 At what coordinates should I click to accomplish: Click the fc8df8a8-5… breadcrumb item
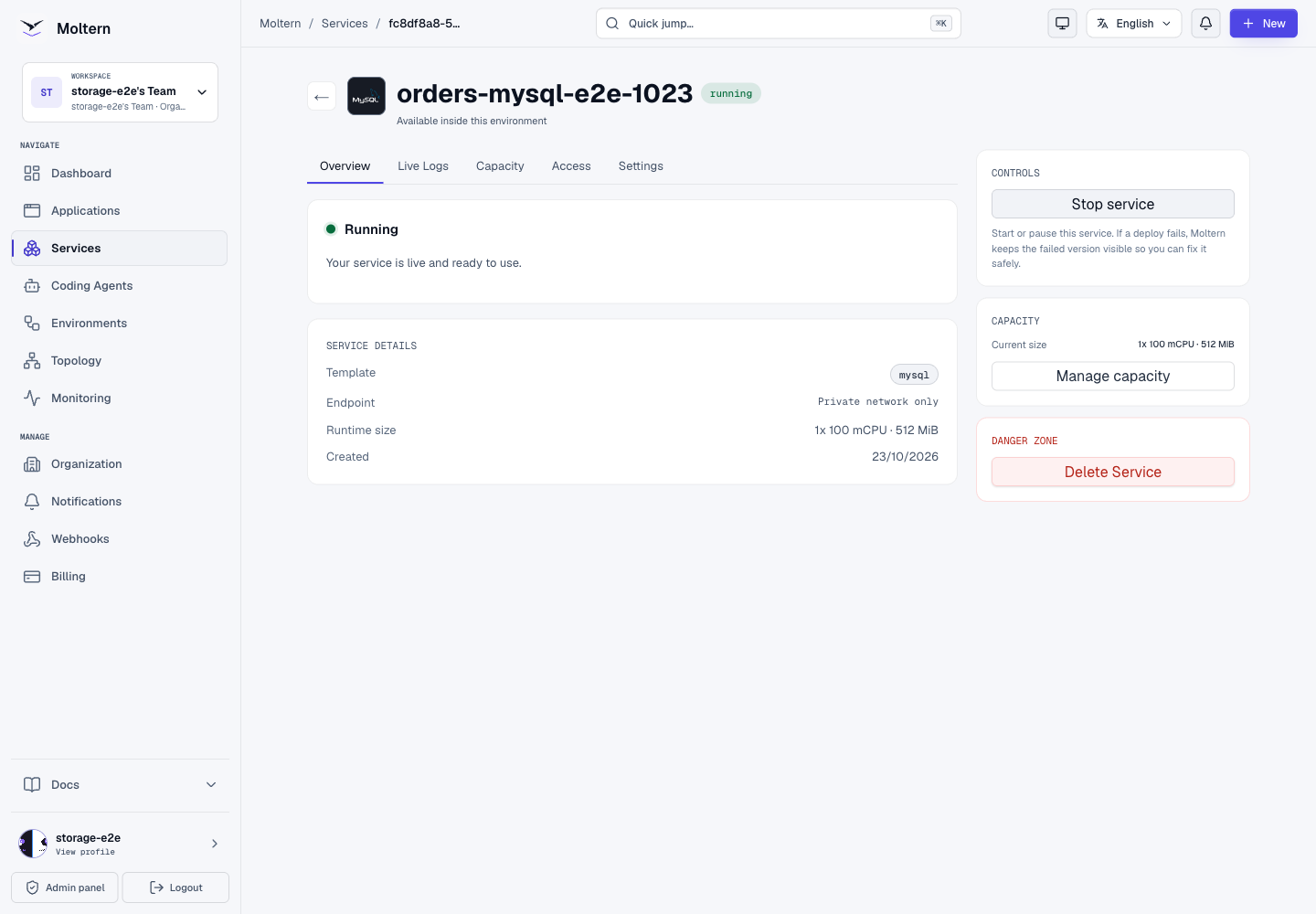pyautogui.click(x=424, y=24)
